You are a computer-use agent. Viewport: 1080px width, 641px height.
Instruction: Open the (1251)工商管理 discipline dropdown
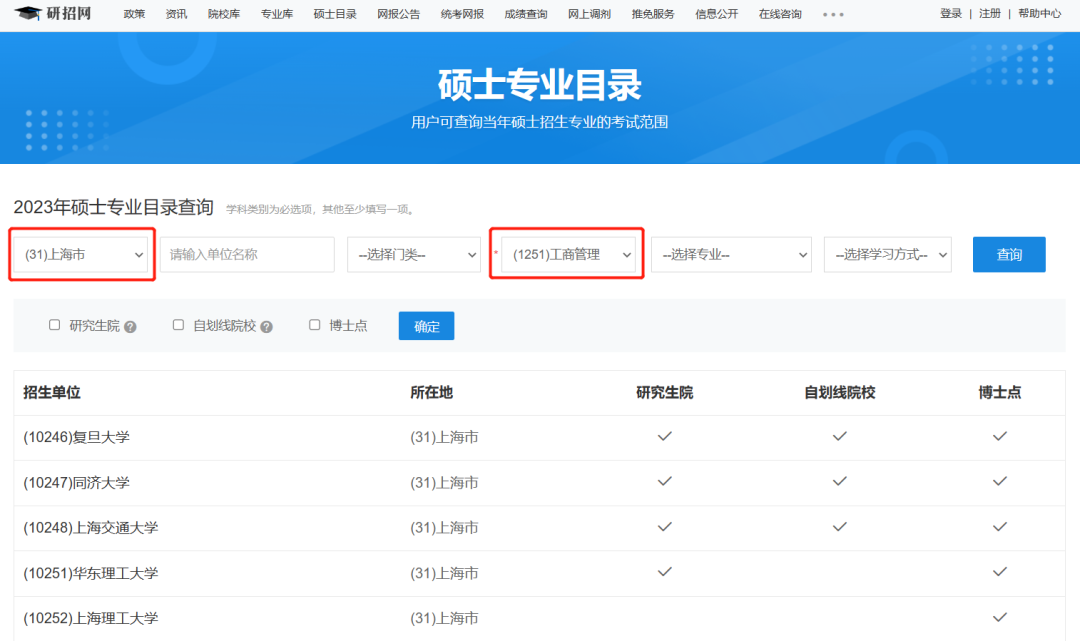[568, 255]
